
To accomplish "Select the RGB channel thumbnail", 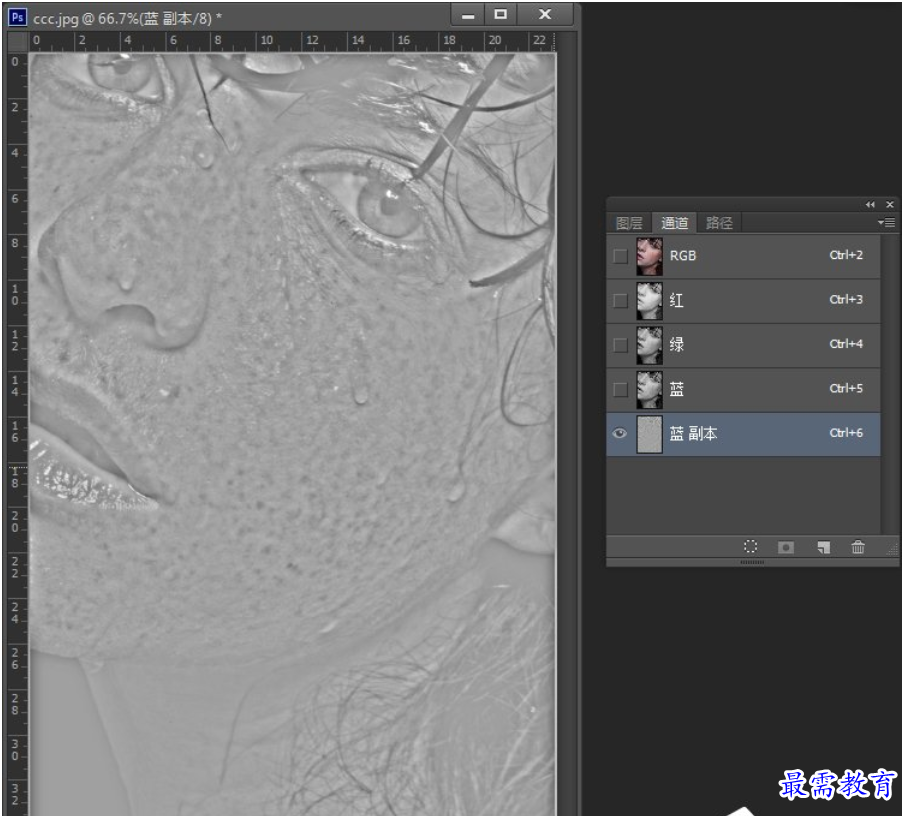I will 650,256.
